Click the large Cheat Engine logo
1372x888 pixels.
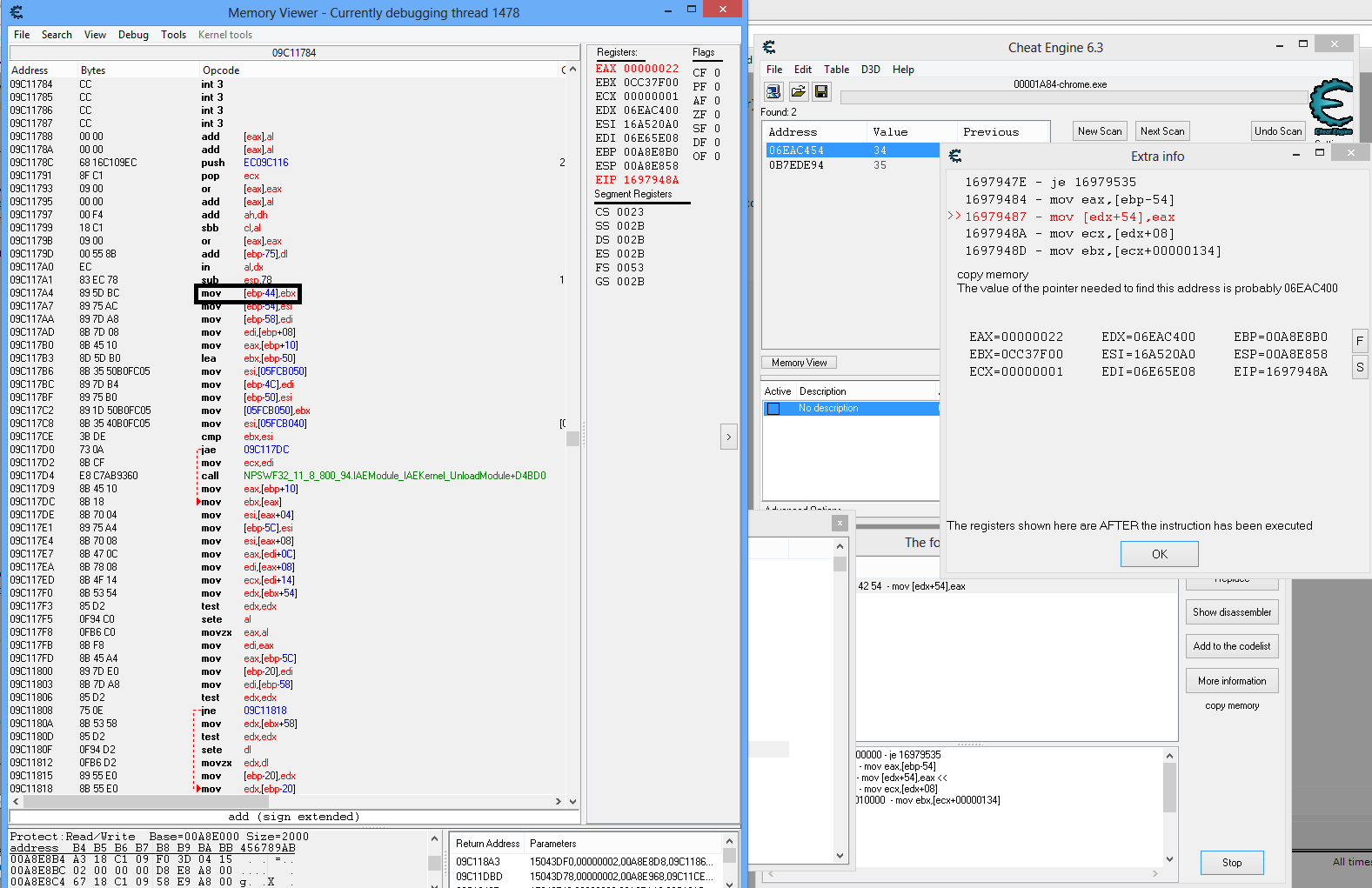click(1331, 106)
